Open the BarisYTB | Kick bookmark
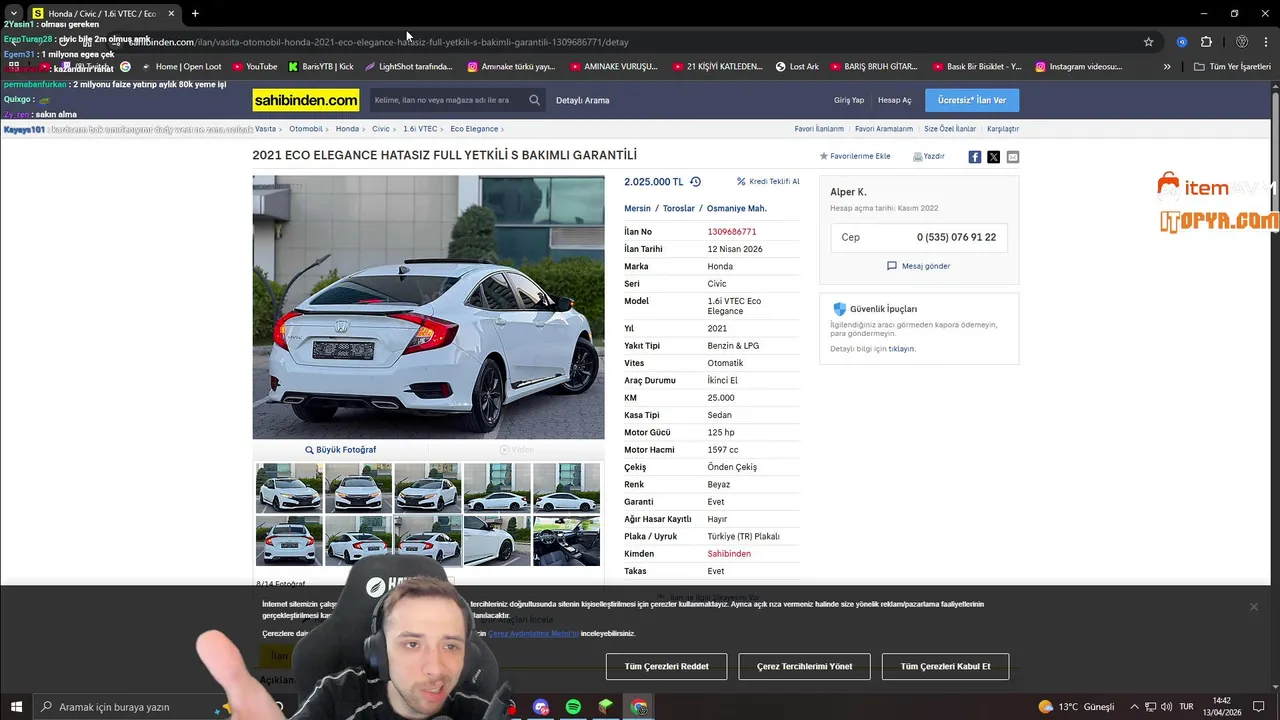The height and width of the screenshot is (720, 1280). click(321, 67)
